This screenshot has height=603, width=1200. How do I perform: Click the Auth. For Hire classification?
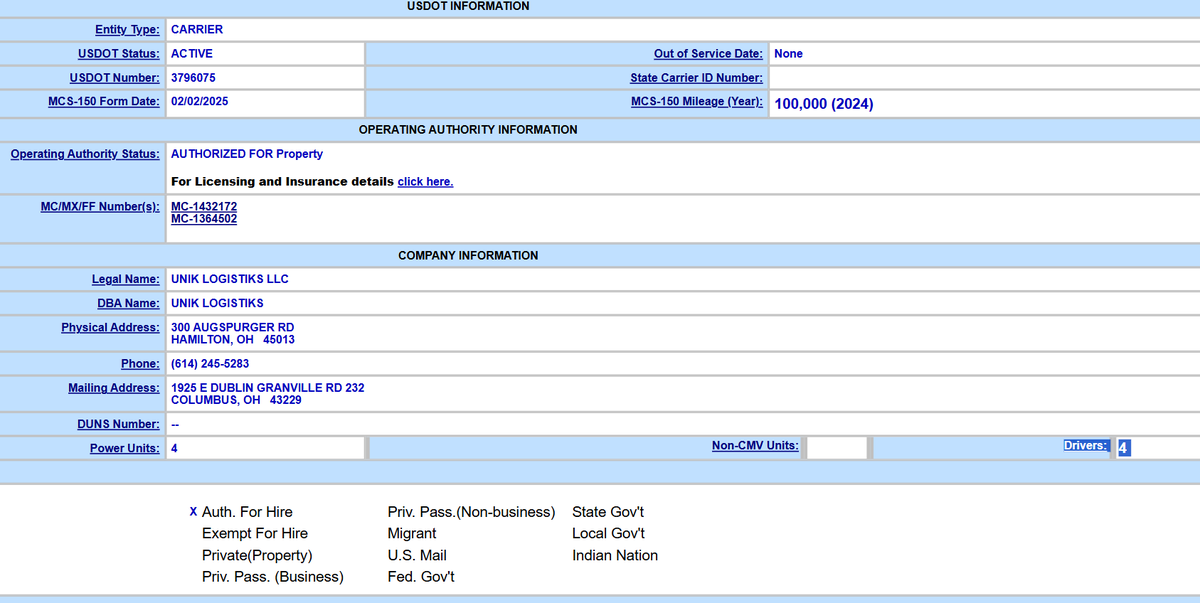[247, 512]
